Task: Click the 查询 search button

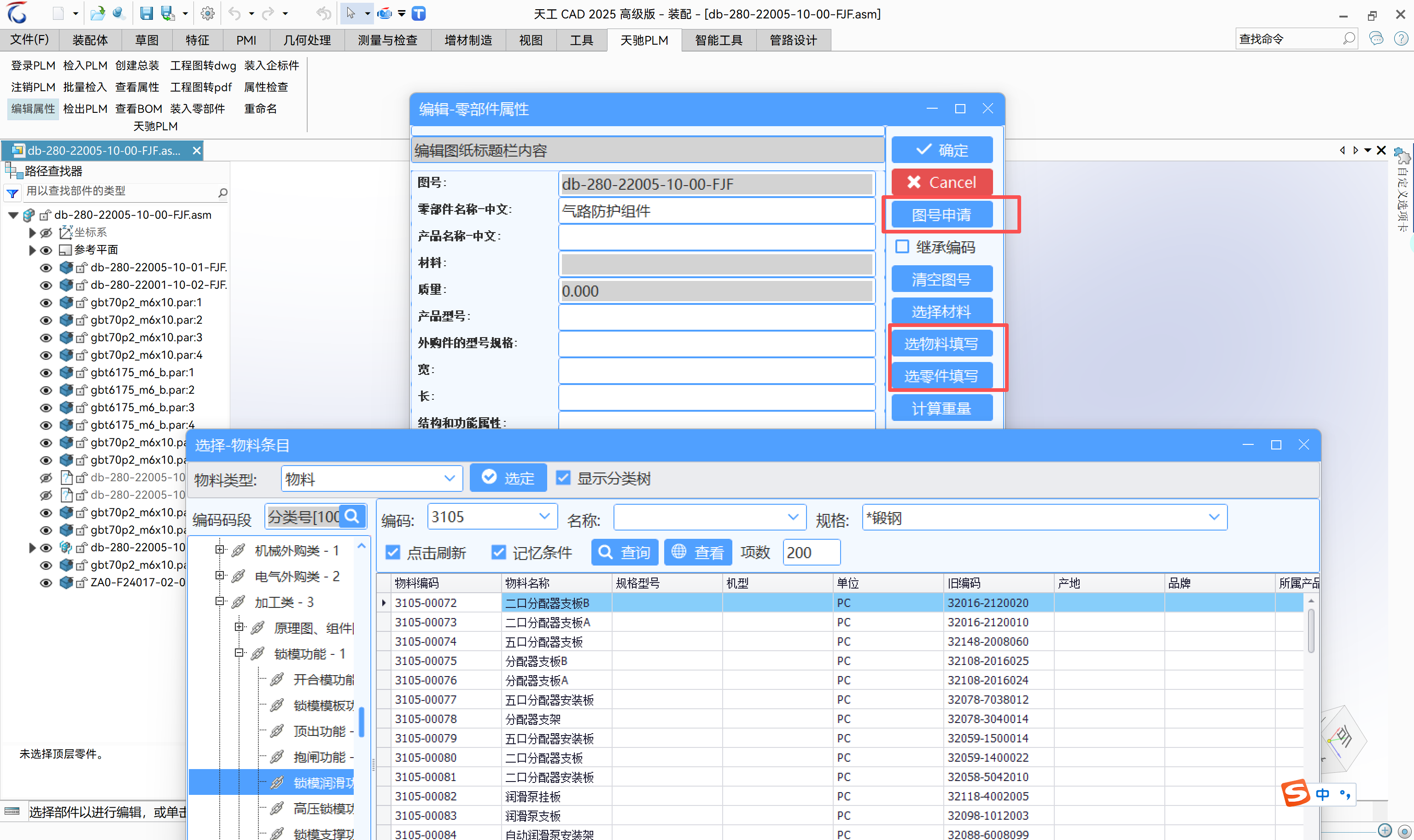Action: pyautogui.click(x=625, y=553)
